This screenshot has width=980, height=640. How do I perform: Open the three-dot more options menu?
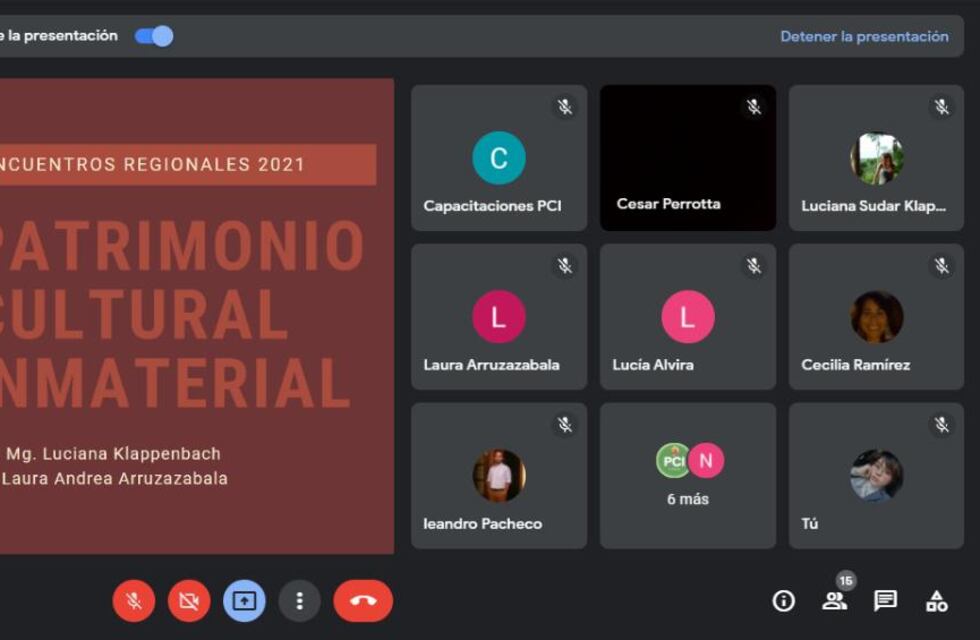(299, 601)
